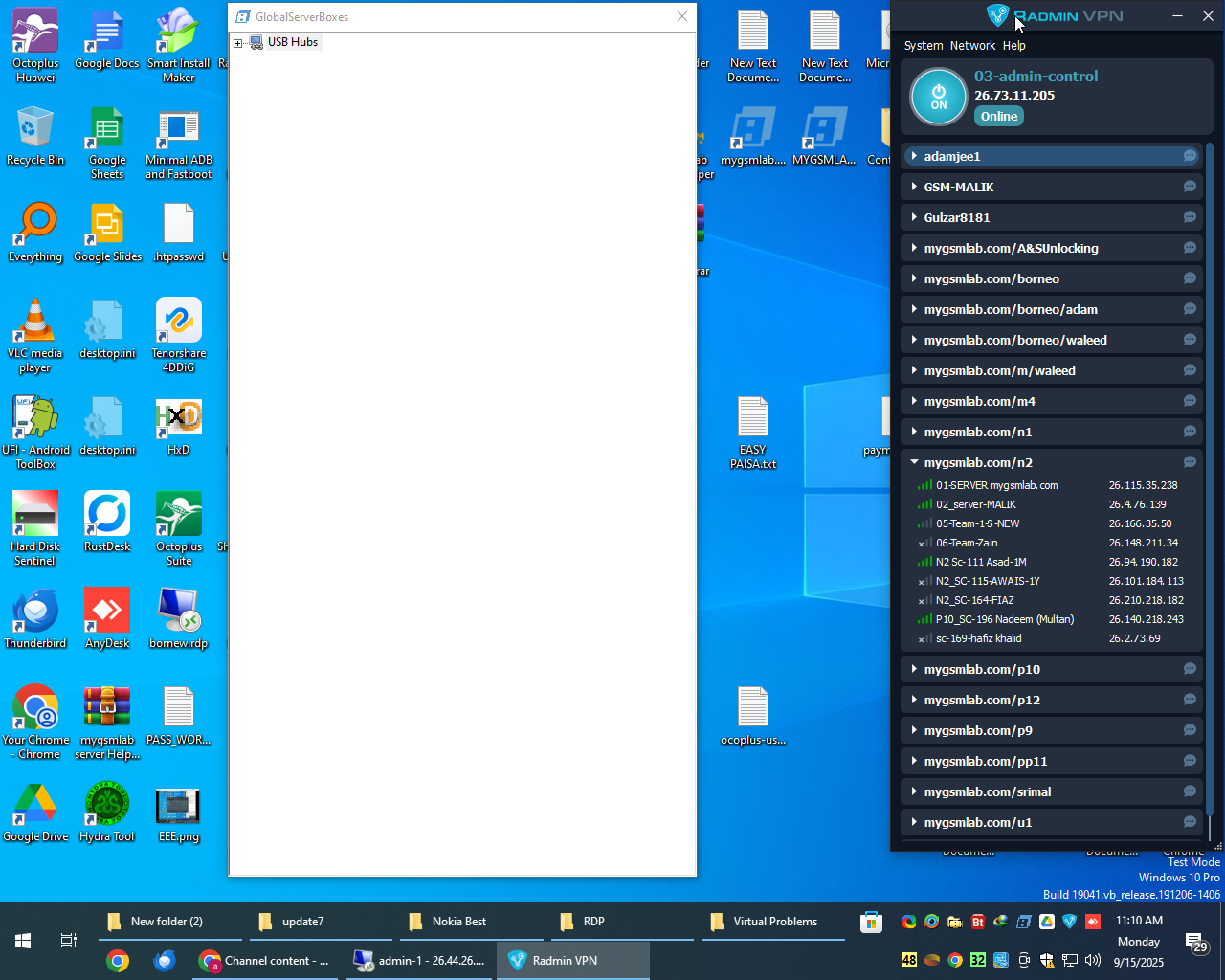The width and height of the screenshot is (1225, 980).
Task: Select the Hydra Tool desktop icon
Action: pyautogui.click(x=107, y=813)
